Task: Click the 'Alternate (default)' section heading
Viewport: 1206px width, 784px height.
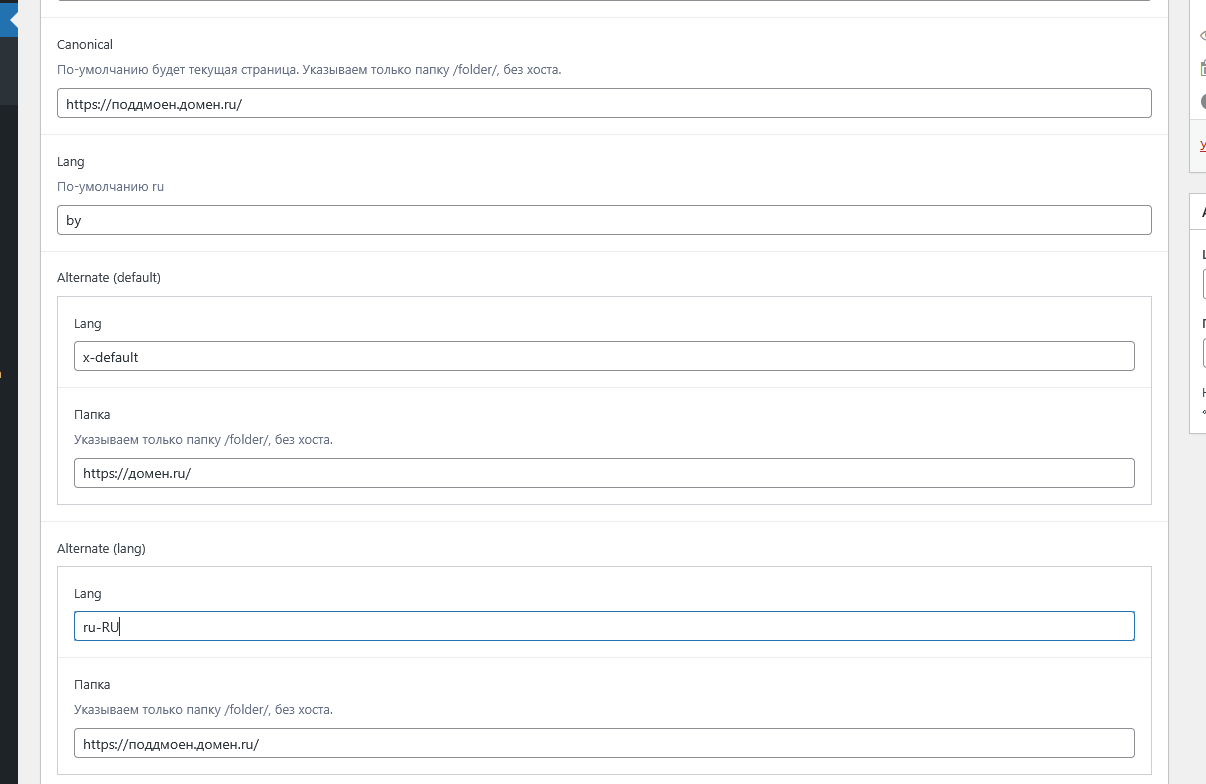Action: (109, 278)
